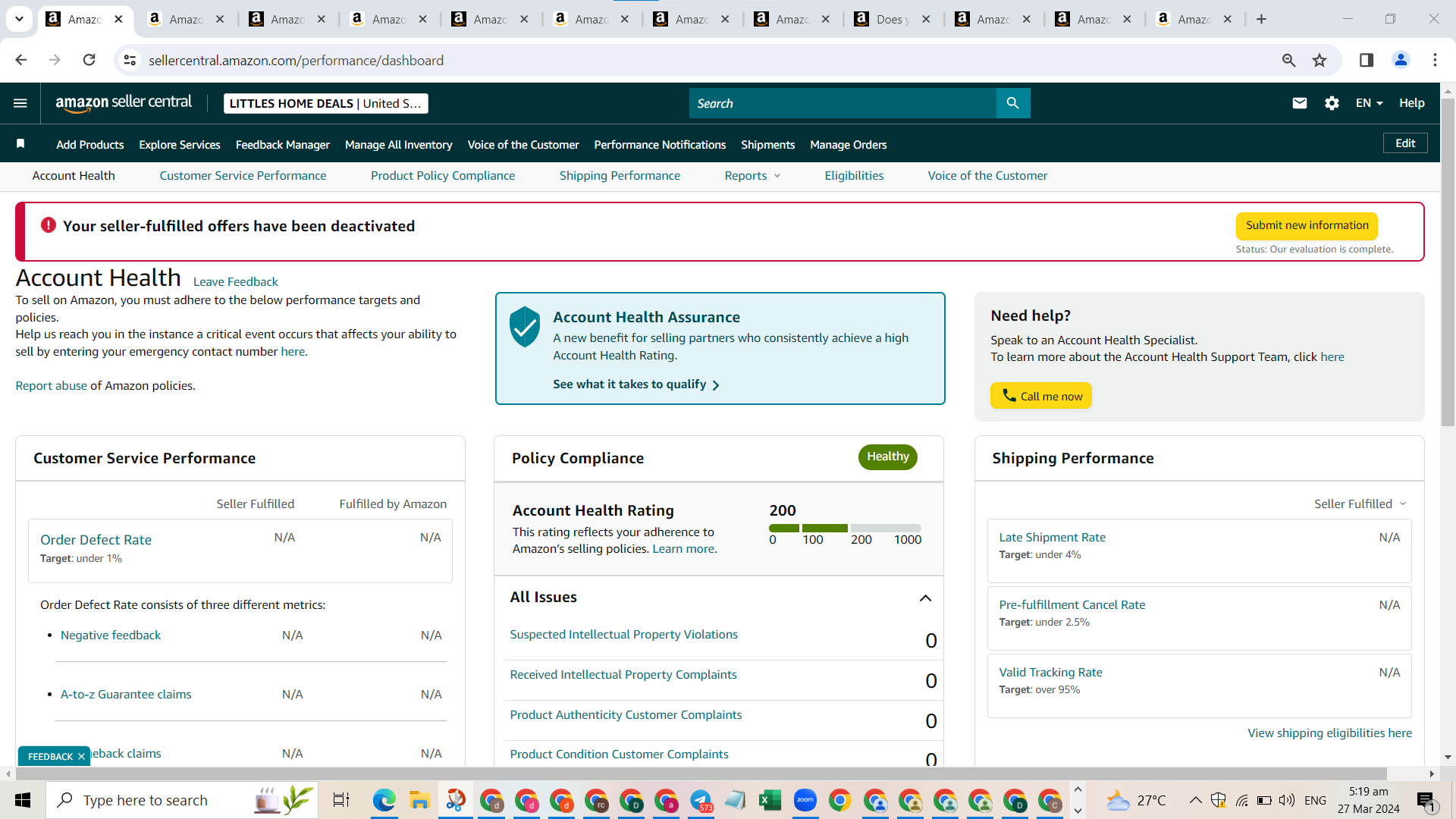Open Suspected Intellectual Property Violations

[623, 635]
